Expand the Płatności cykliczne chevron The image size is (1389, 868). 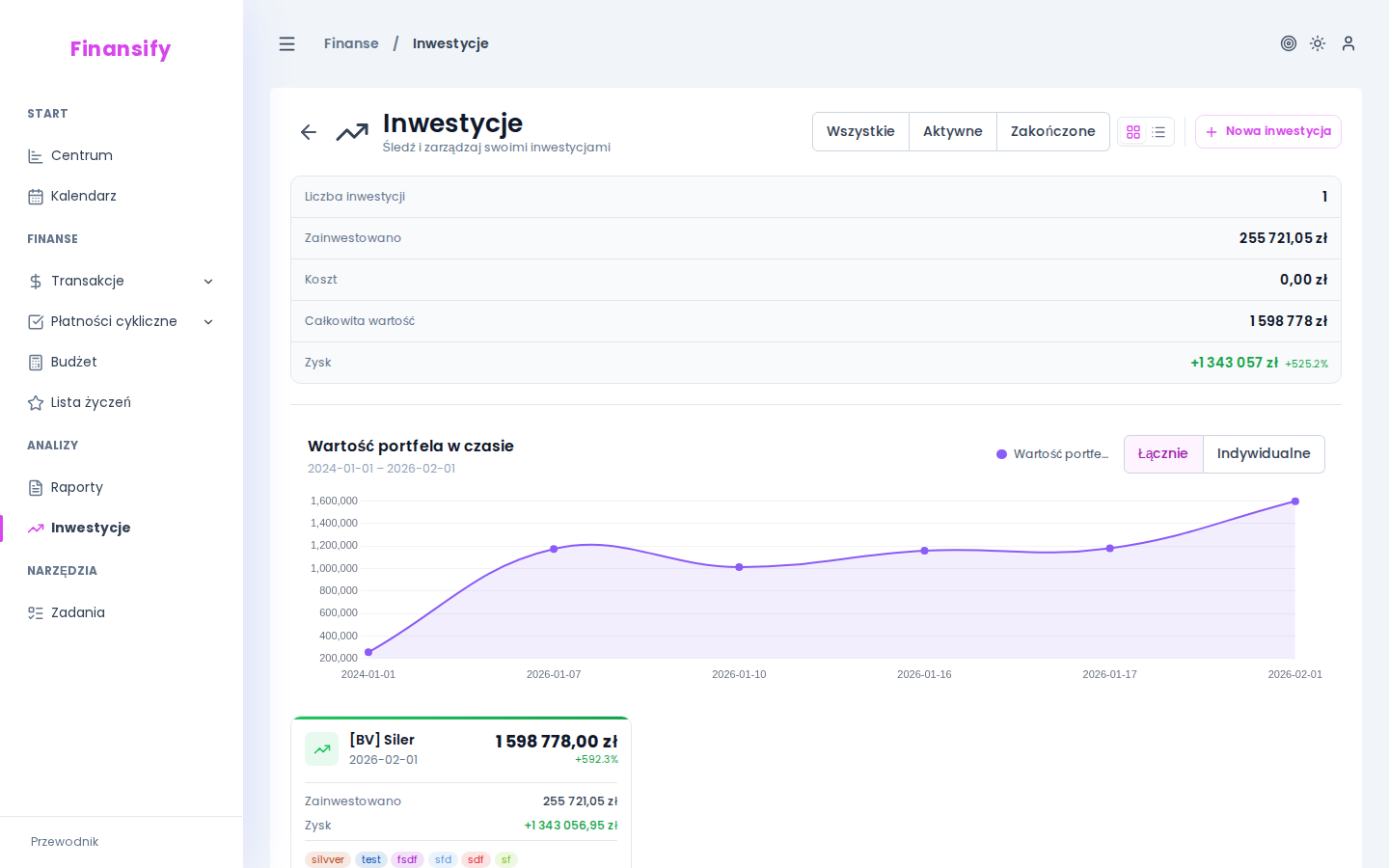(208, 322)
